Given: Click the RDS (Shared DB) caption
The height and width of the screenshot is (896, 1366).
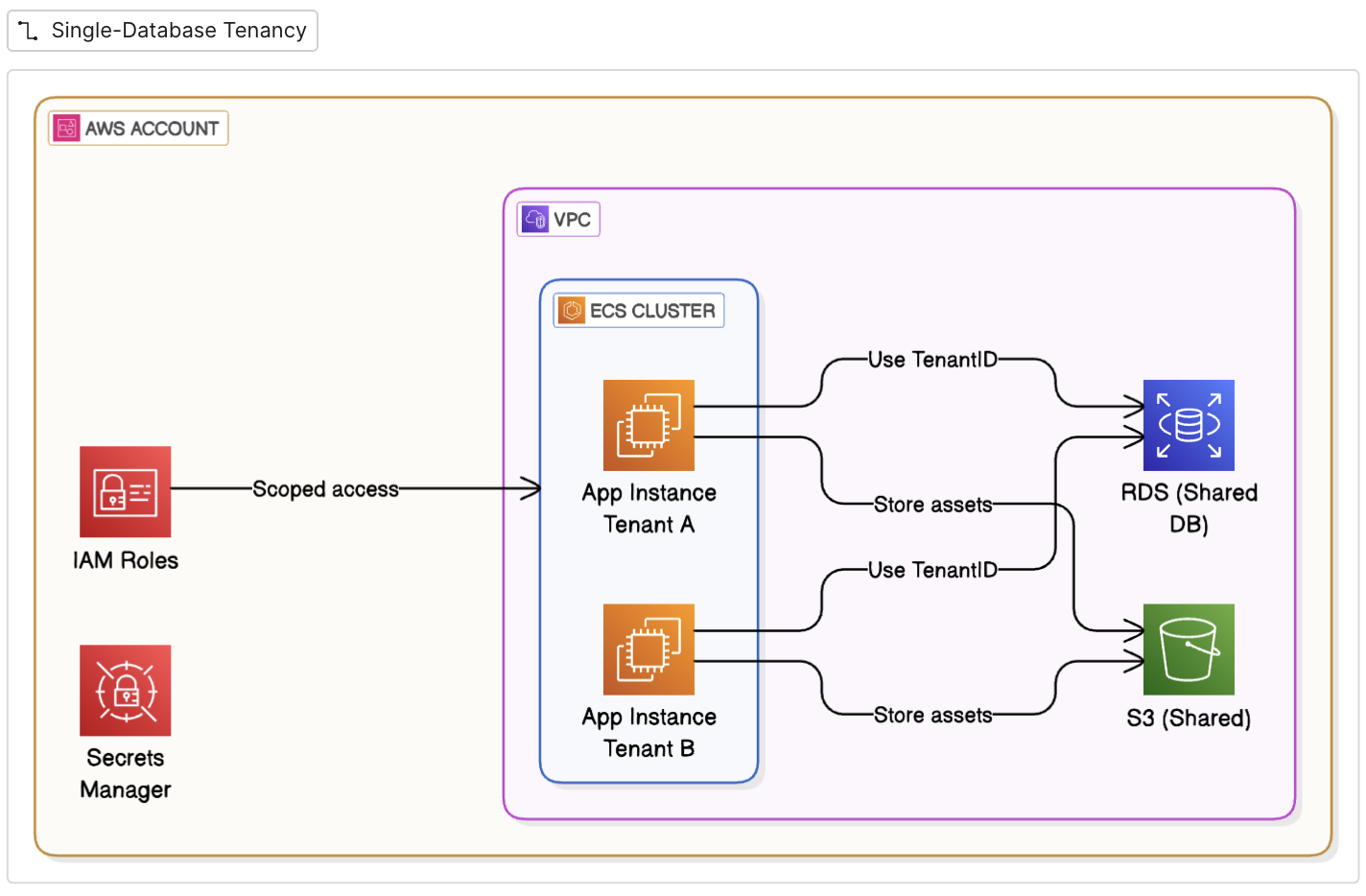Looking at the screenshot, I should [1189, 508].
